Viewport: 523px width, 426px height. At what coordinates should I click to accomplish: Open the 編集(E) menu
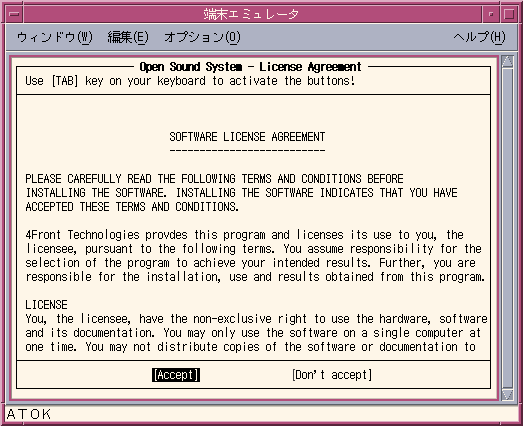point(128,37)
